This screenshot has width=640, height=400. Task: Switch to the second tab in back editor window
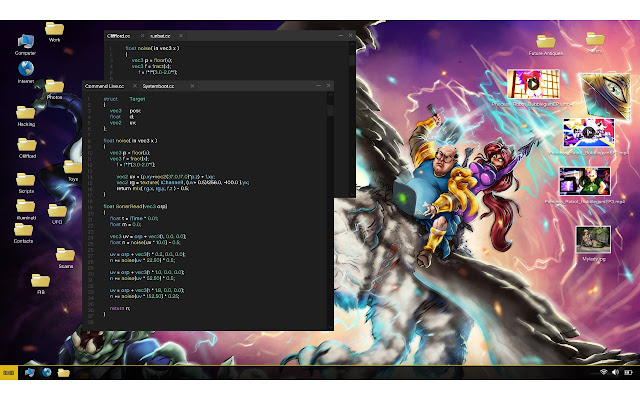(160, 36)
